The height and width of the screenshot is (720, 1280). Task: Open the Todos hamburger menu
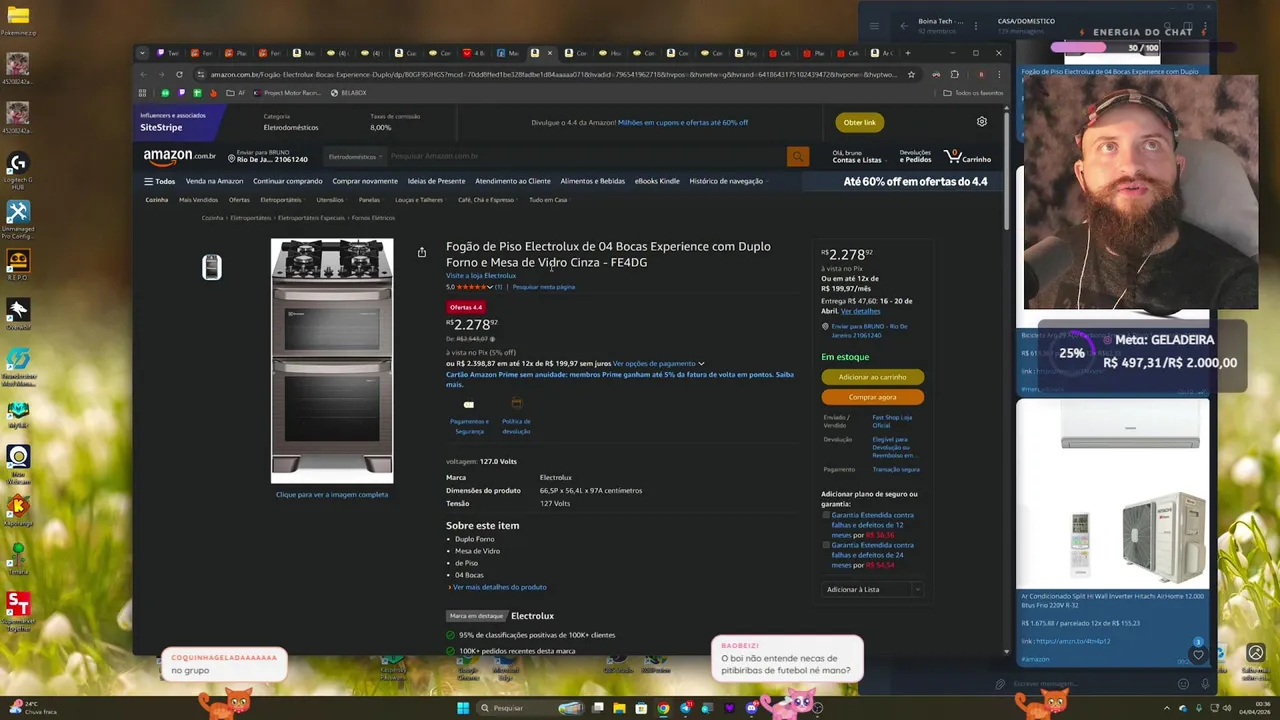[159, 181]
